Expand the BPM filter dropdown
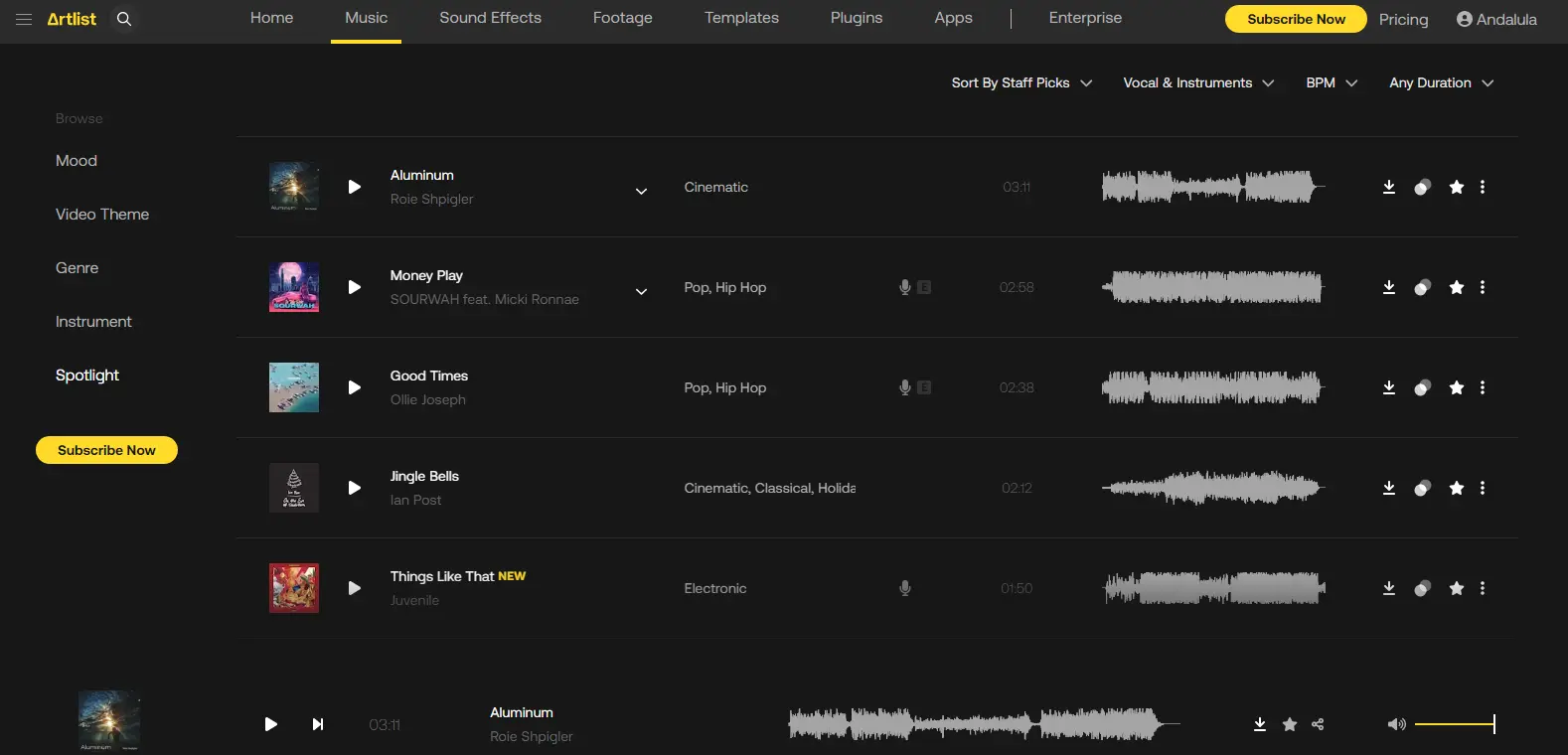 pyautogui.click(x=1332, y=83)
